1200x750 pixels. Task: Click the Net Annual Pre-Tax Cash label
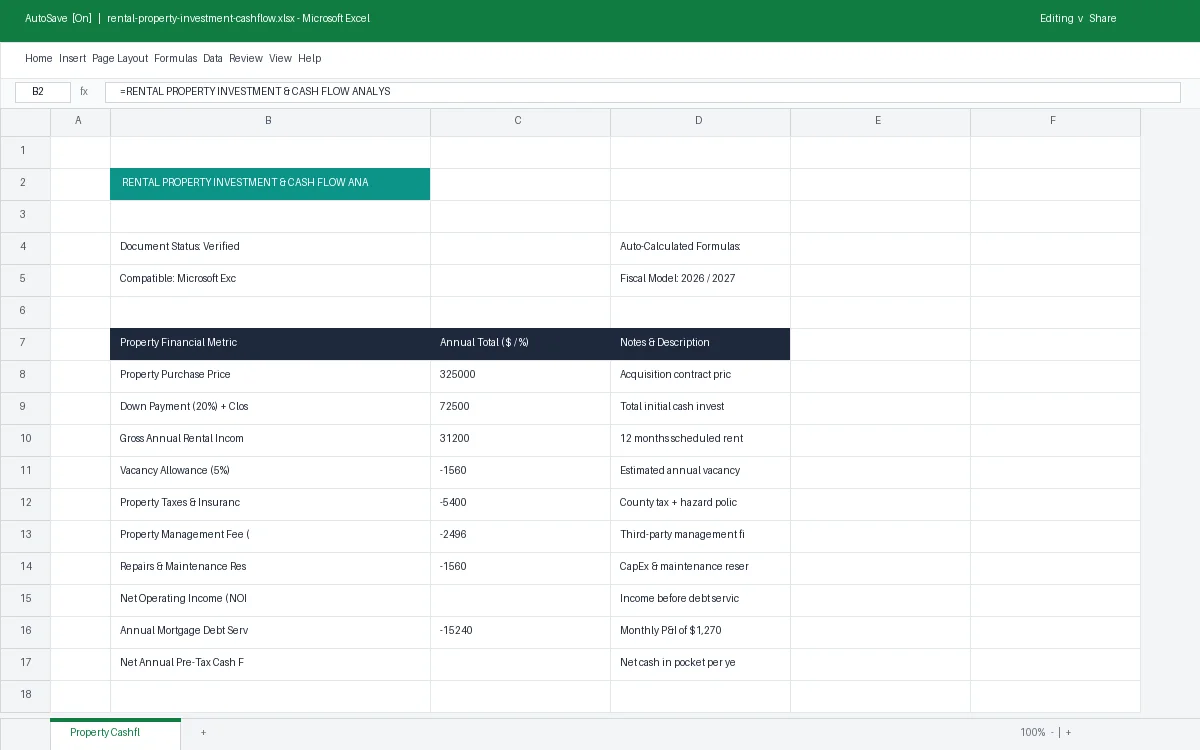(270, 663)
